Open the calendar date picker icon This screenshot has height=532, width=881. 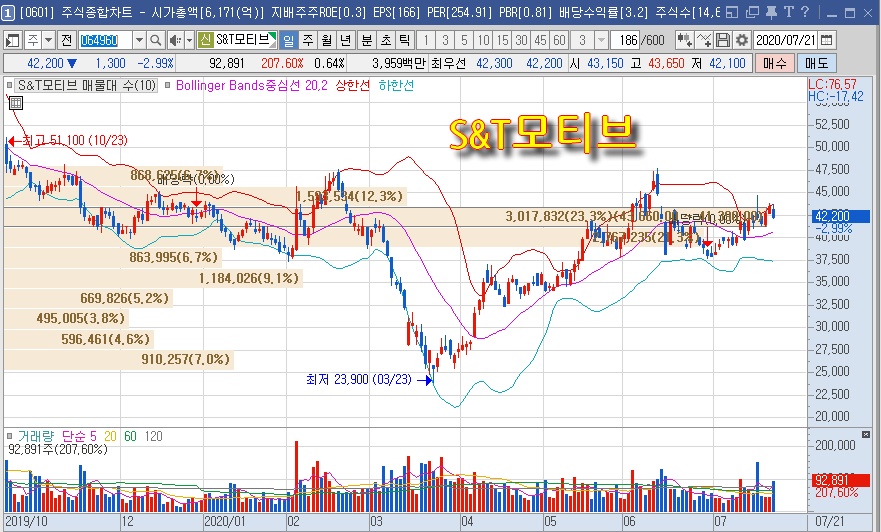pos(826,40)
